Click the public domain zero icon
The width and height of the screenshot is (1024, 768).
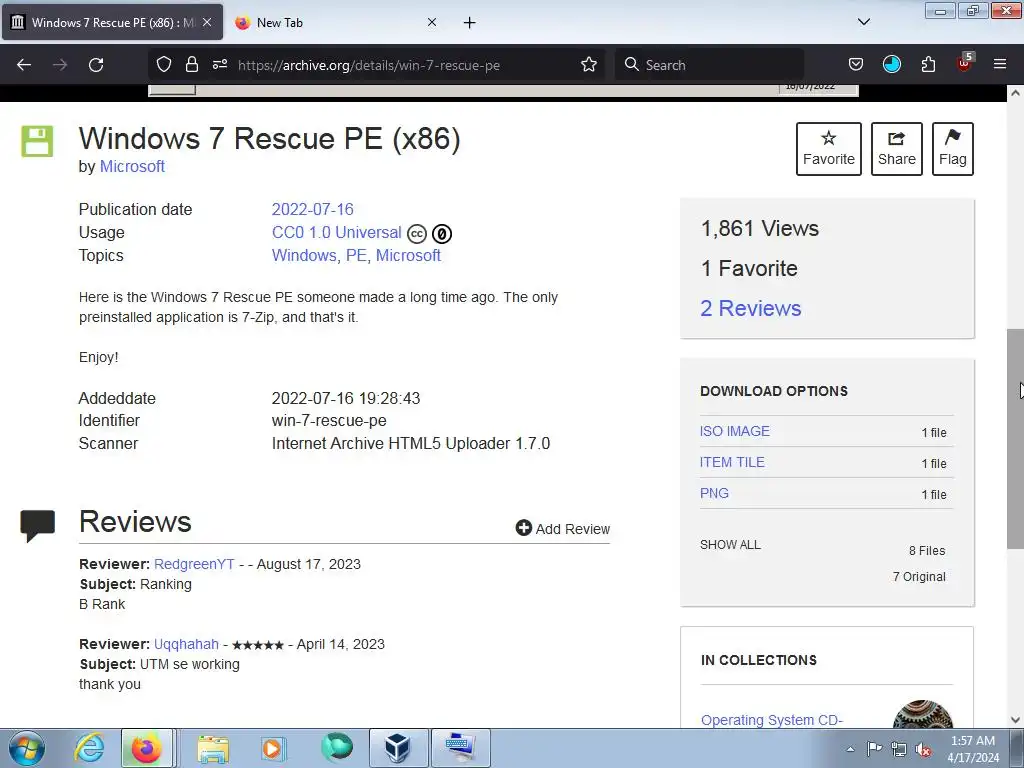point(442,234)
